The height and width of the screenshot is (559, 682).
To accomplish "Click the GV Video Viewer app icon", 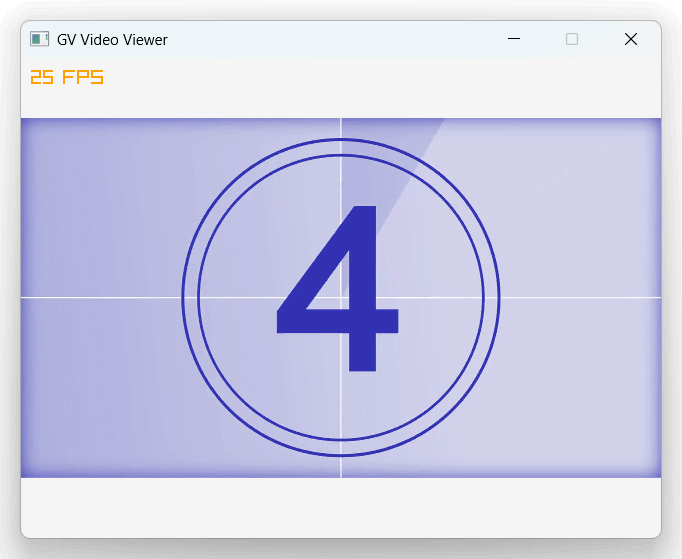I will [39, 39].
